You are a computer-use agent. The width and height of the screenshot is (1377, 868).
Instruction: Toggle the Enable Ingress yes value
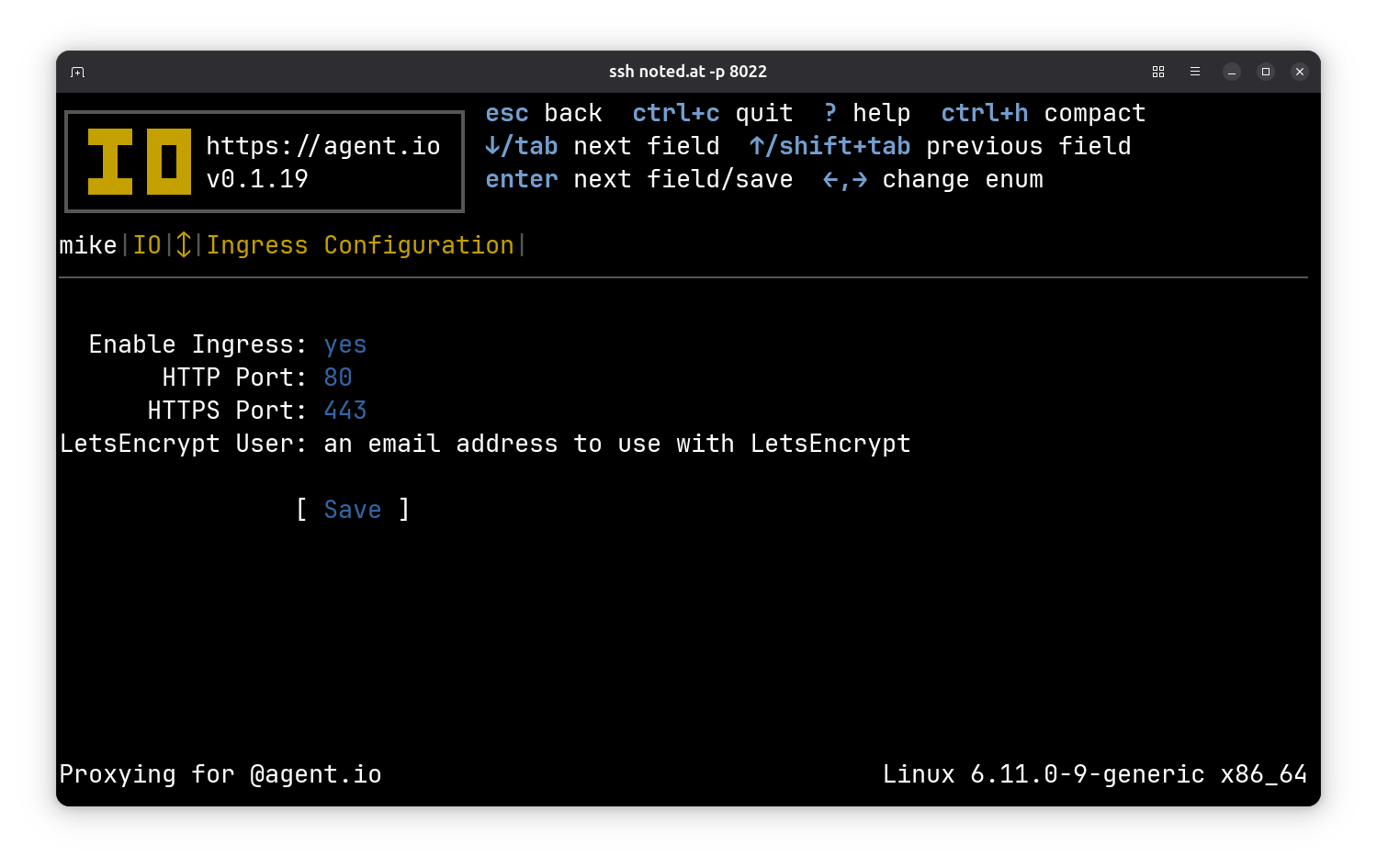point(345,344)
